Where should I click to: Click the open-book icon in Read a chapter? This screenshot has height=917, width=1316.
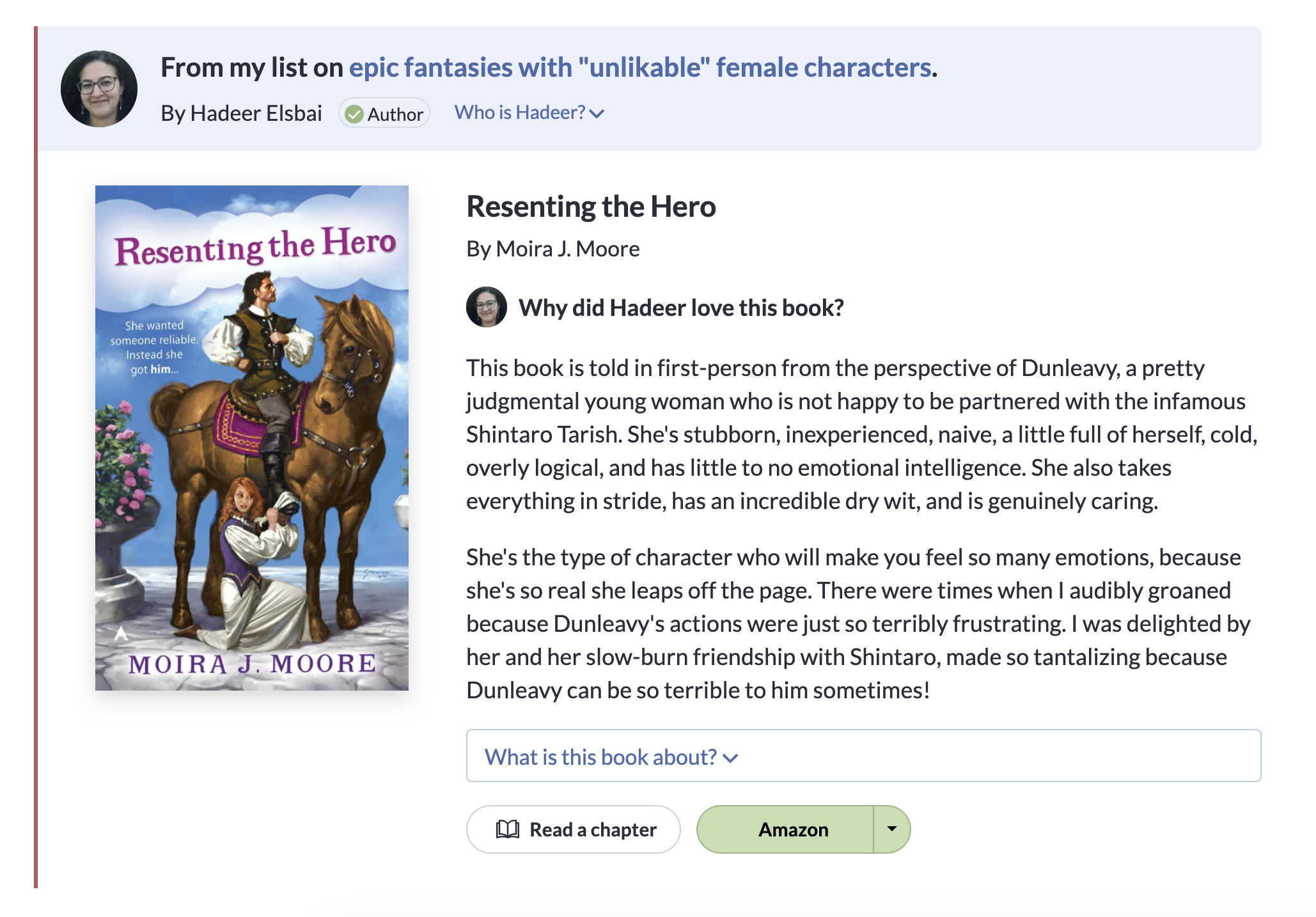tap(508, 829)
